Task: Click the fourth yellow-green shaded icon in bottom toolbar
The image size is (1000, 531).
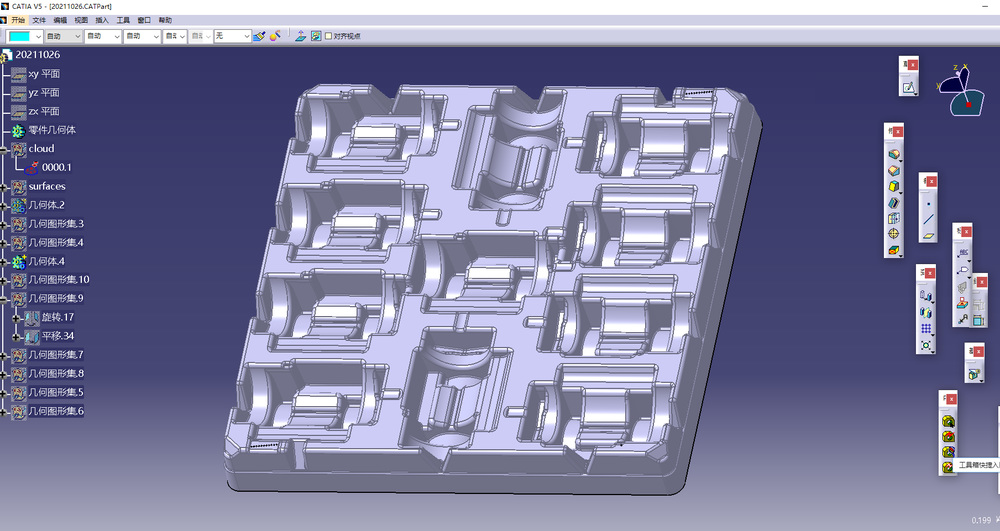Action: point(948,467)
